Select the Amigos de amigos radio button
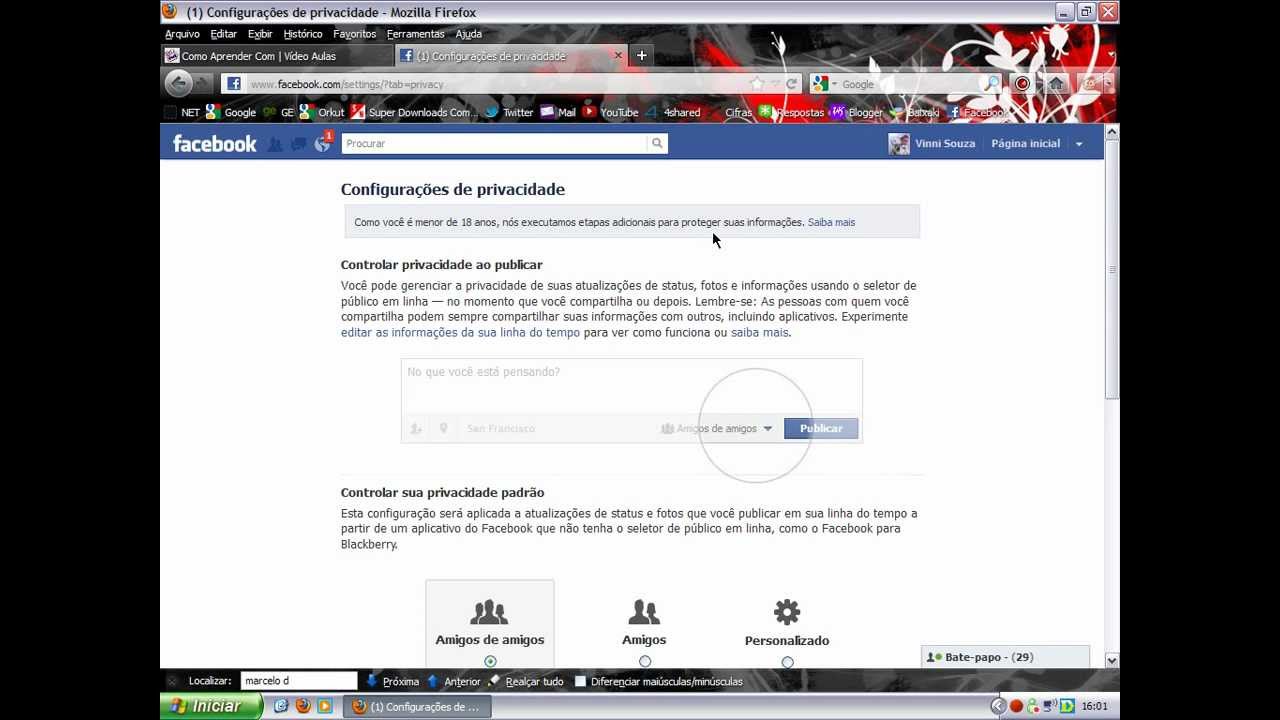Screen dimensions: 1280x720 (490, 661)
